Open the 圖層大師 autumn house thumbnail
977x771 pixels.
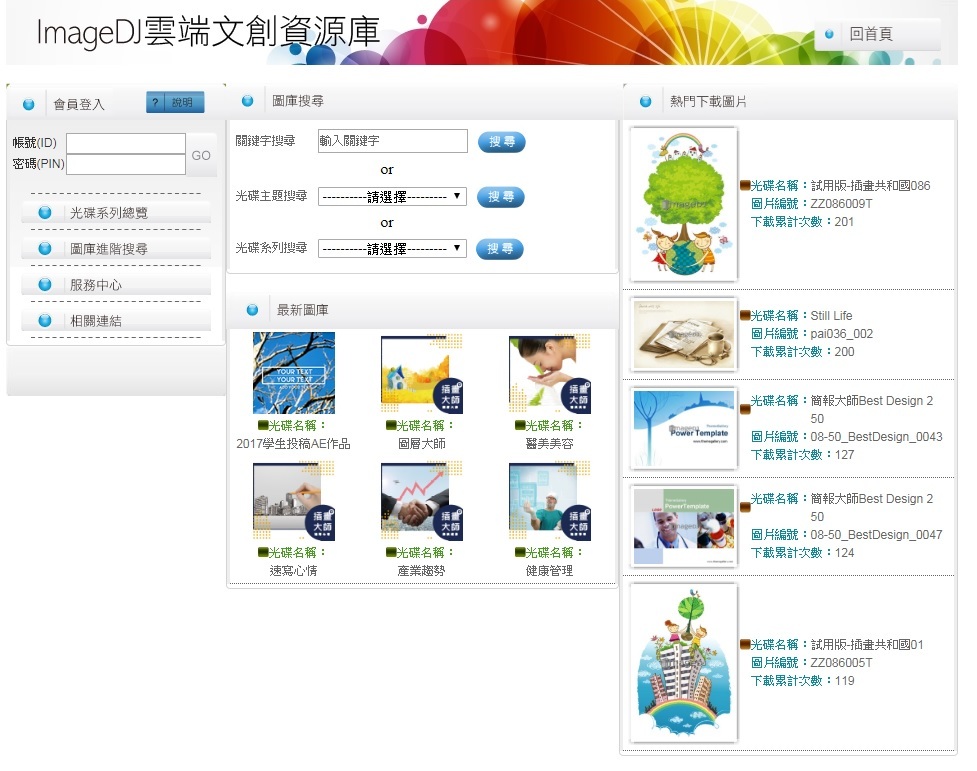[x=422, y=373]
